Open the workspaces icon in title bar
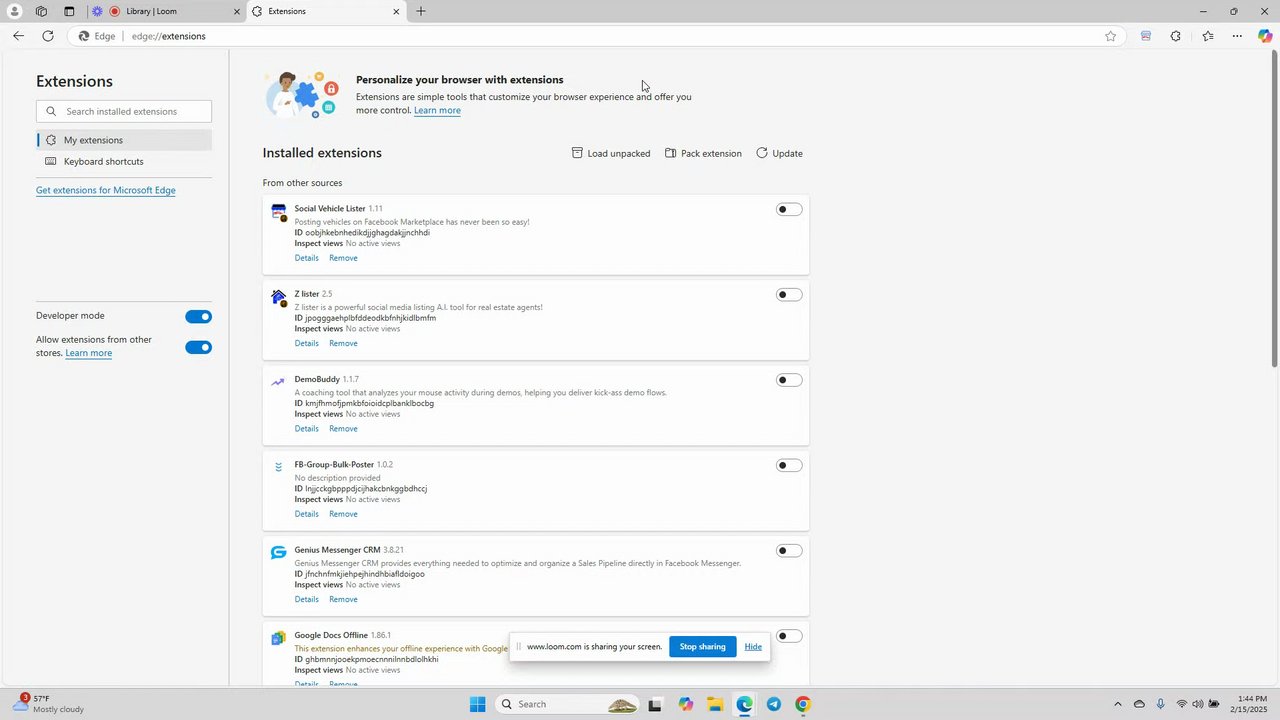Viewport: 1280px width, 720px height. click(41, 11)
